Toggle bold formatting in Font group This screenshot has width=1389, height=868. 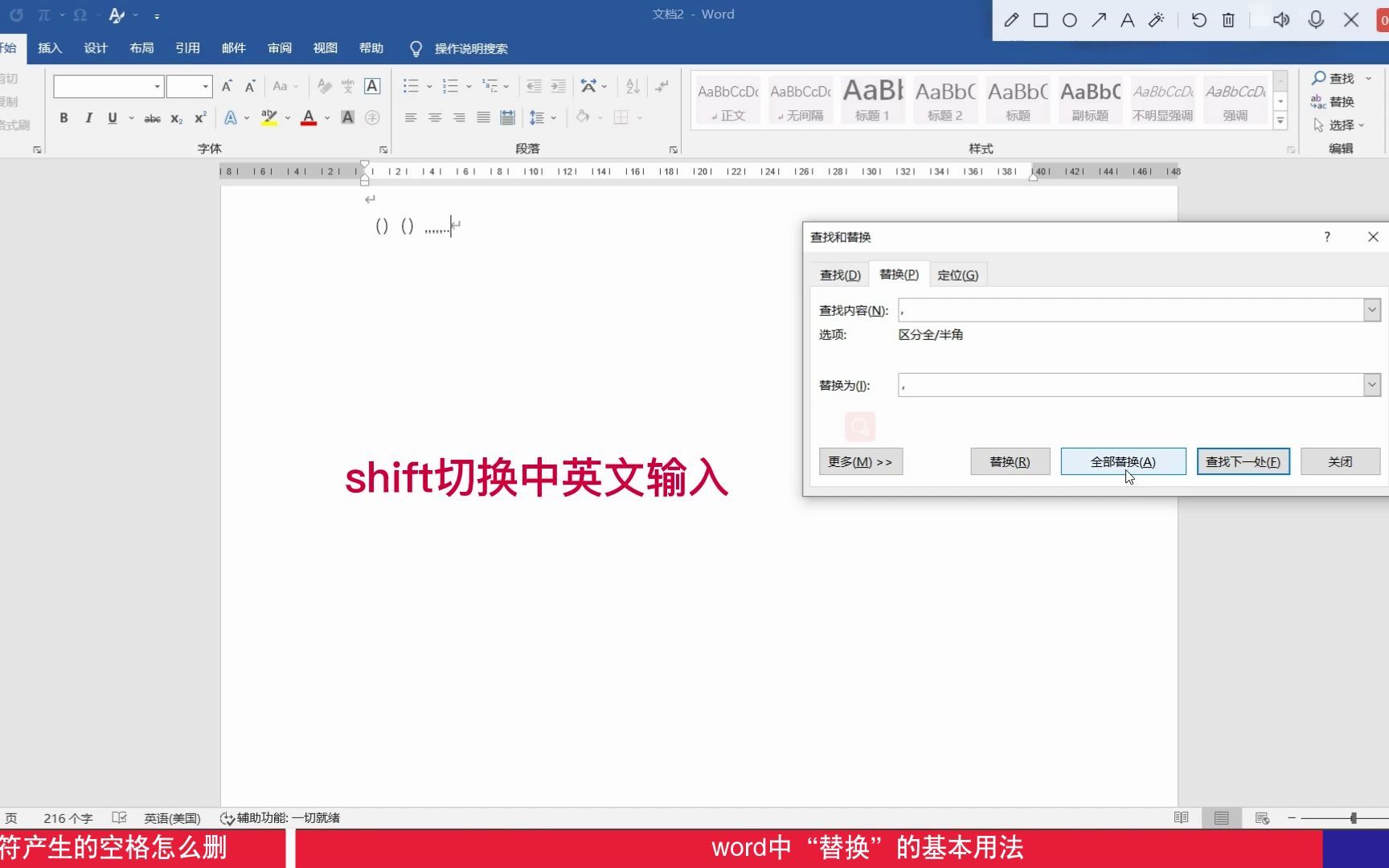point(64,118)
